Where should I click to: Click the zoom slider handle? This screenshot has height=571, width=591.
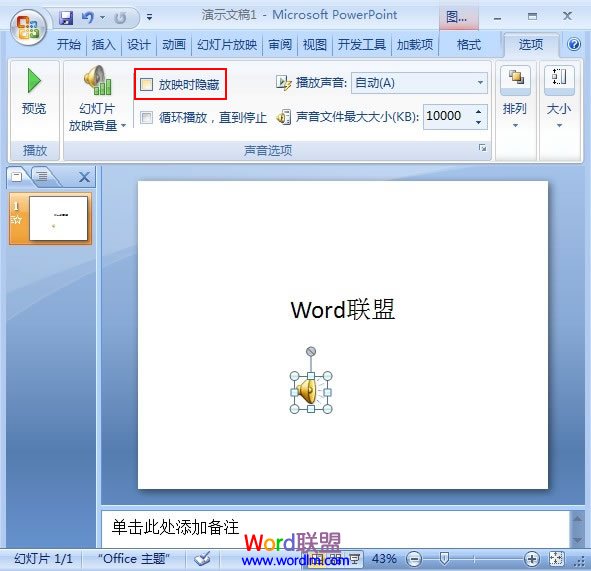point(444,559)
